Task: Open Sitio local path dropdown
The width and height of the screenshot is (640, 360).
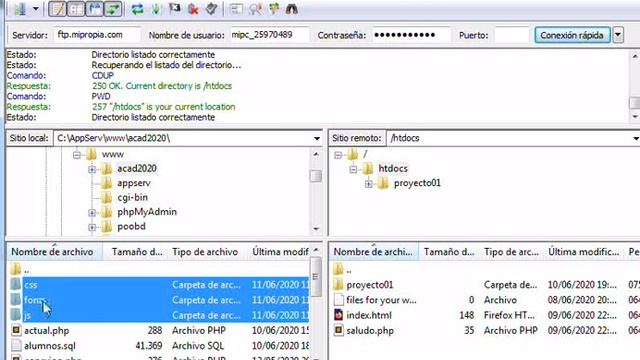Action: click(317, 138)
